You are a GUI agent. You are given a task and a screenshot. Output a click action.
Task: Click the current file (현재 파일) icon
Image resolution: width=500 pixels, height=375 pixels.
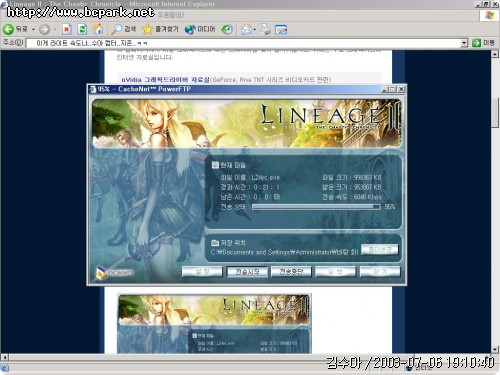coord(215,165)
